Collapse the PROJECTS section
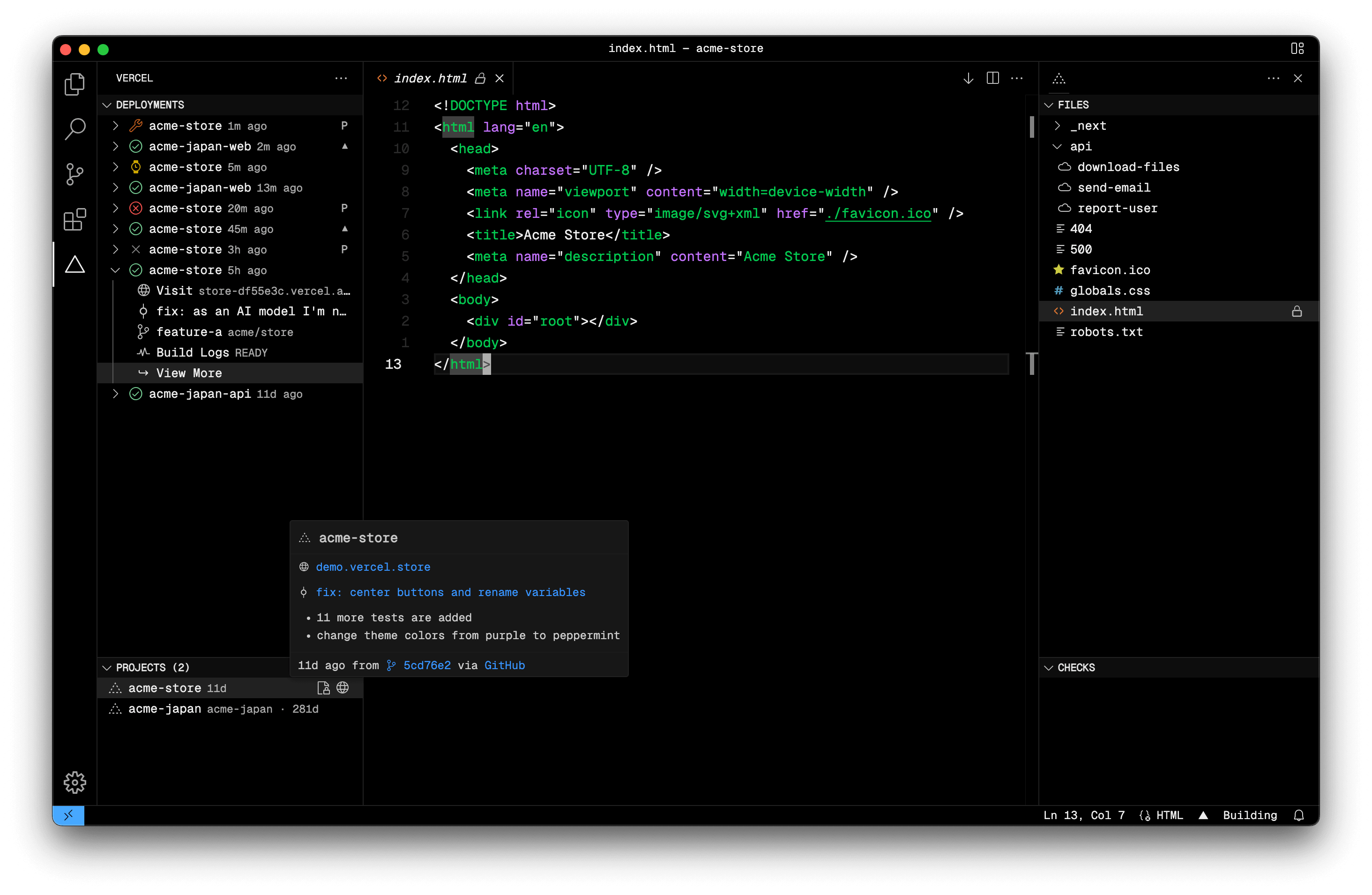The height and width of the screenshot is (895, 1372). 107,667
